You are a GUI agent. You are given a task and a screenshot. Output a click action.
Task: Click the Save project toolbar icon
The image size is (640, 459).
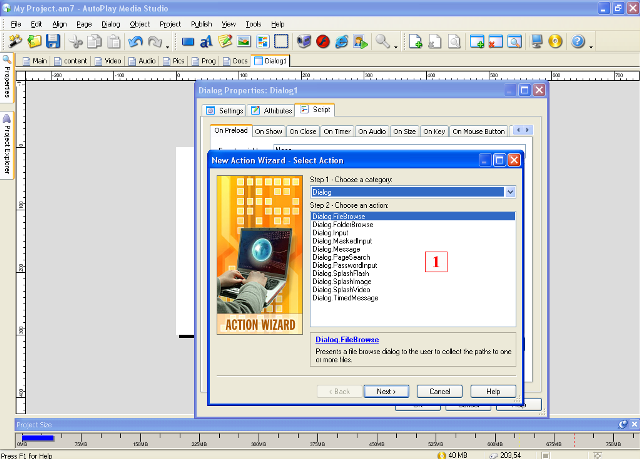click(53, 42)
